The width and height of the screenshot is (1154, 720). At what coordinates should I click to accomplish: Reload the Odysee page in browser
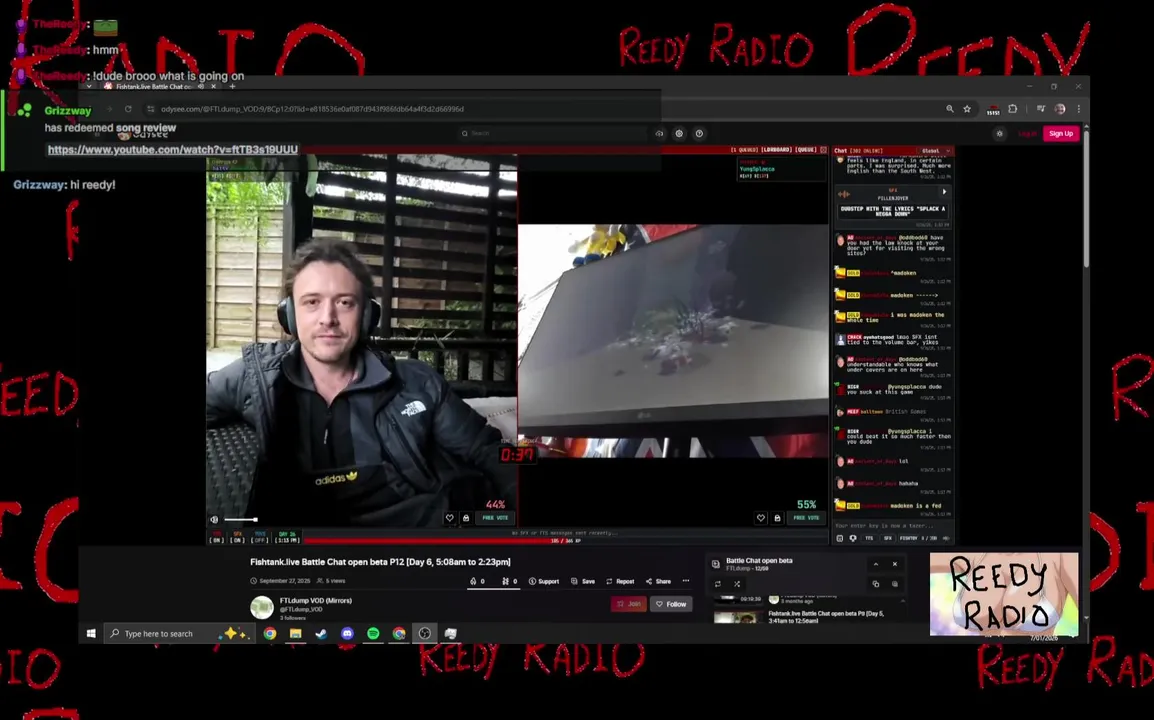tap(128, 109)
